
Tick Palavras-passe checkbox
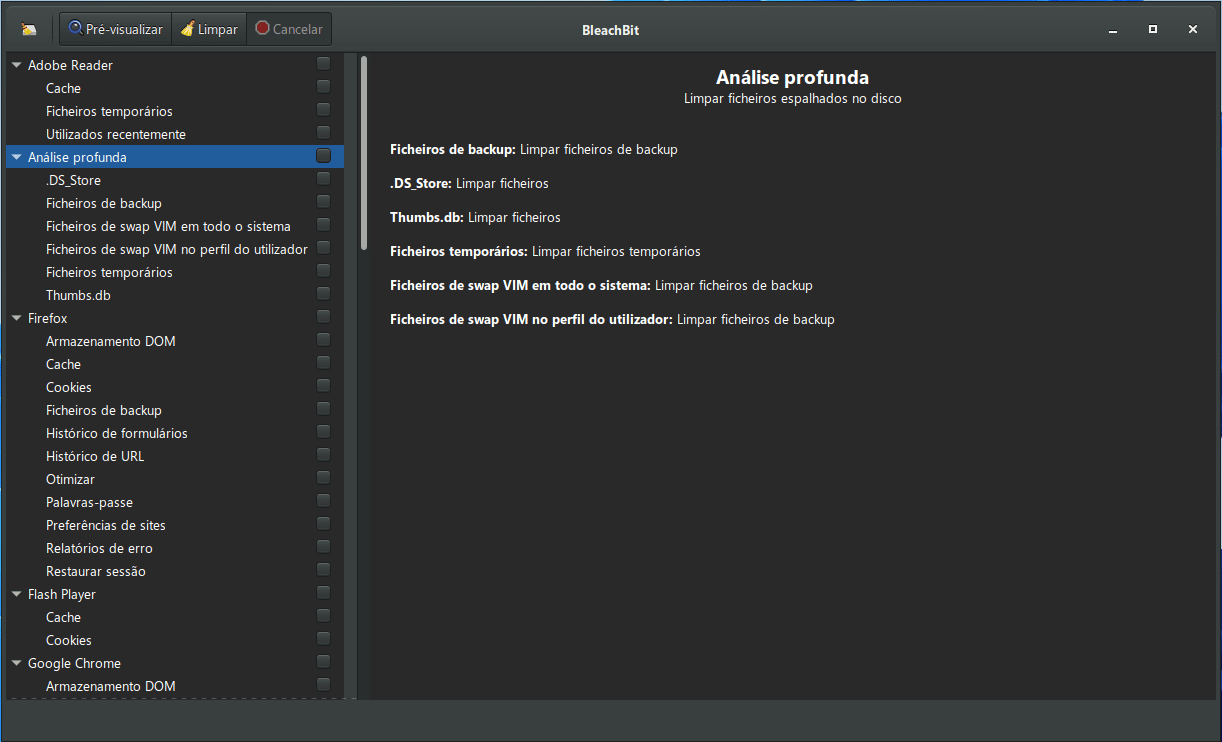click(323, 501)
